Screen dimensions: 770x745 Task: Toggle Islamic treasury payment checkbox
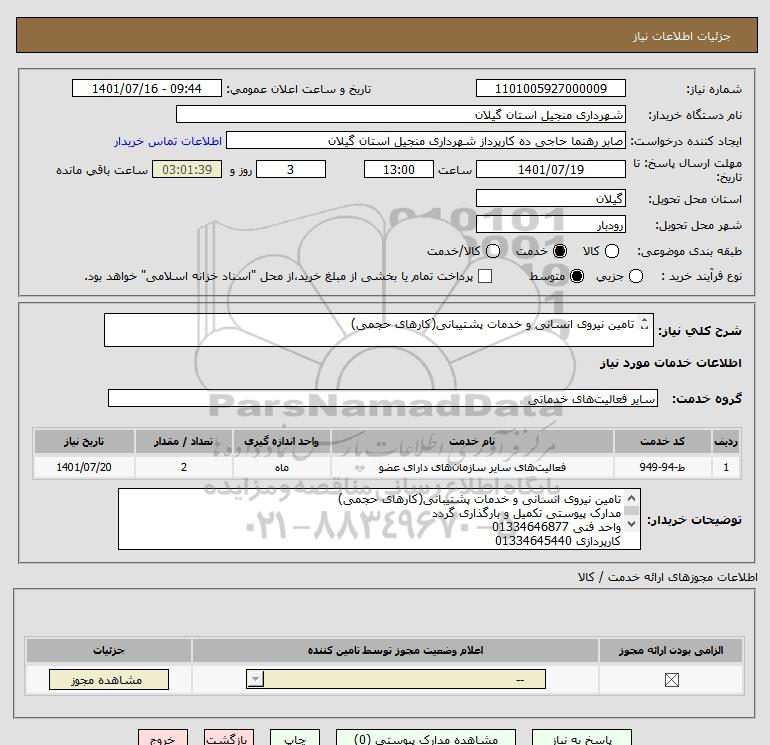(x=485, y=276)
